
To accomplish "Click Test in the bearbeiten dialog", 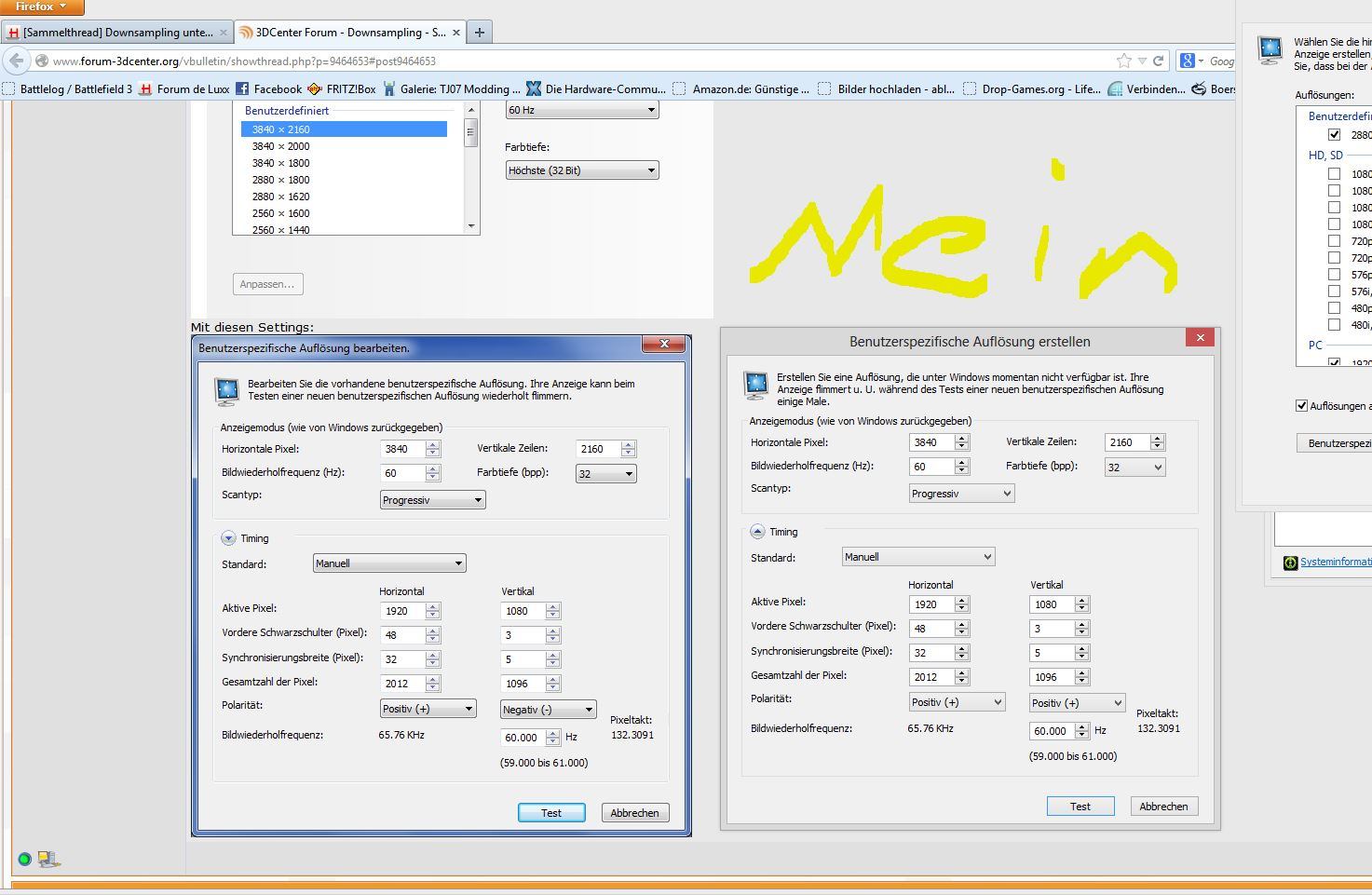I will (551, 813).
